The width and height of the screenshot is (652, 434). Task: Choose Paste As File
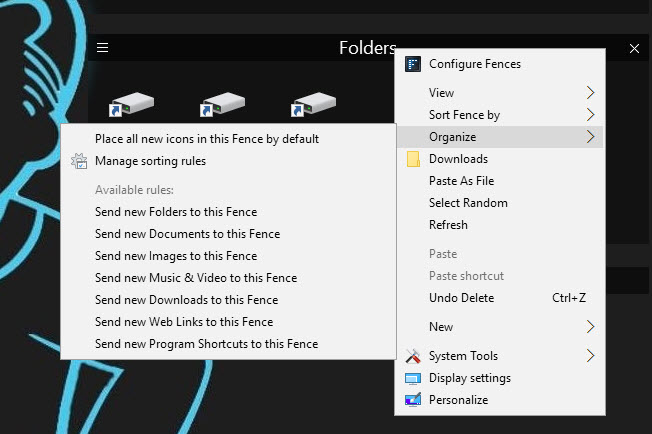tap(500, 181)
